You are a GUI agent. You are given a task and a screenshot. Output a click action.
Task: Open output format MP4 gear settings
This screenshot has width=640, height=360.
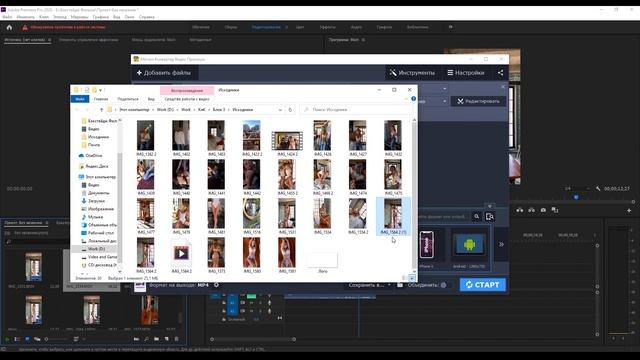pyautogui.click(x=216, y=285)
